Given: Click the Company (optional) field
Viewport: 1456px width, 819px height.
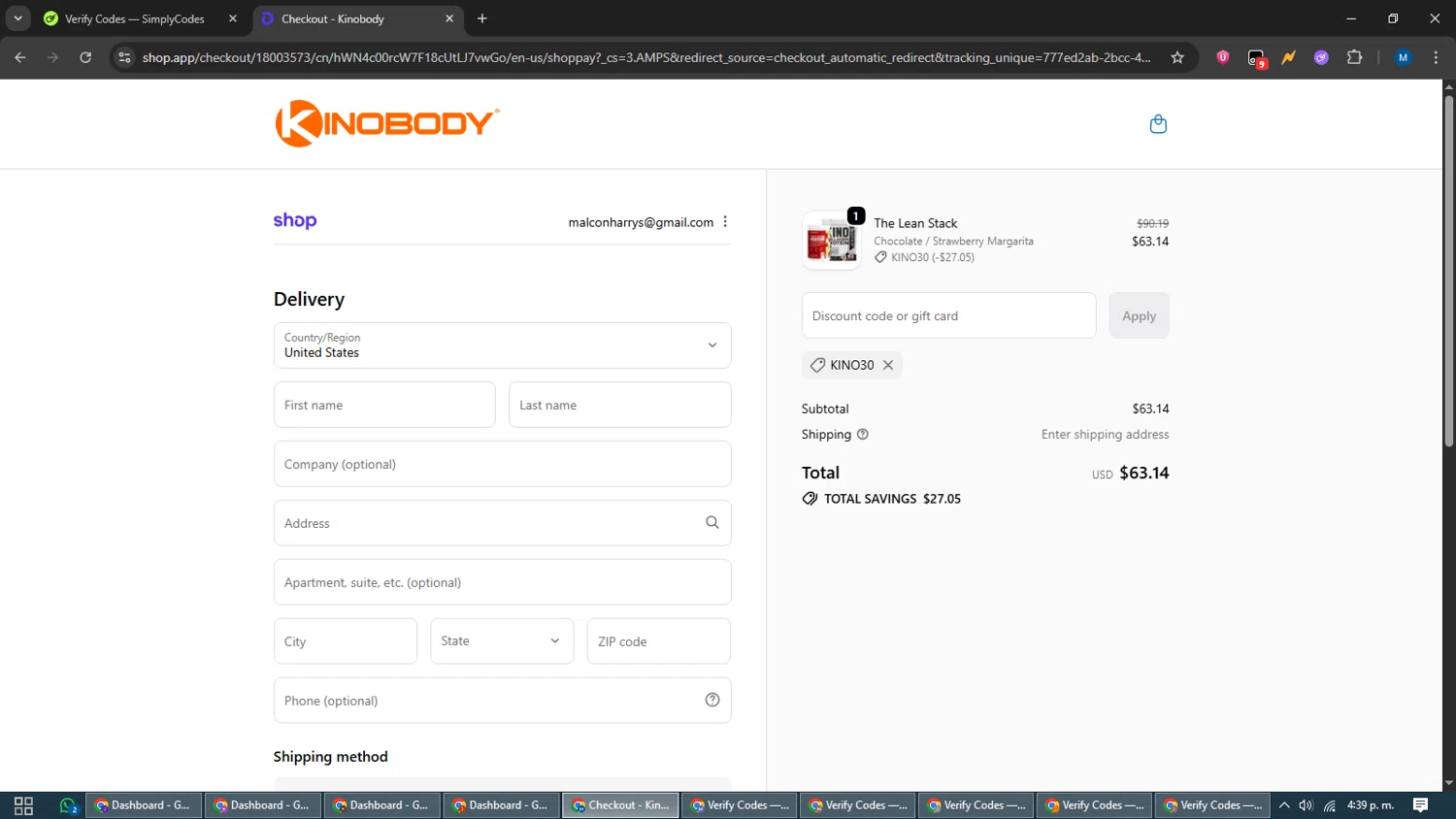Looking at the screenshot, I should (502, 464).
